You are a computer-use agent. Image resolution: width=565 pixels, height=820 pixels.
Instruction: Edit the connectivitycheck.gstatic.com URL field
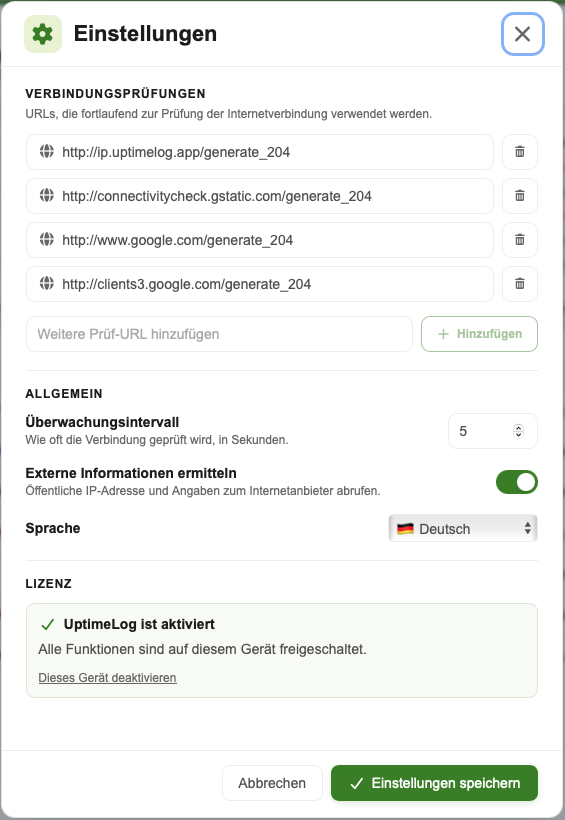(260, 196)
